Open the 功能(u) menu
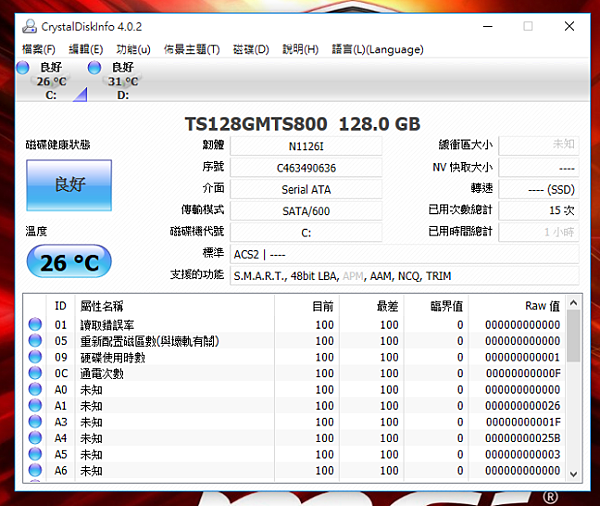 [x=133, y=49]
